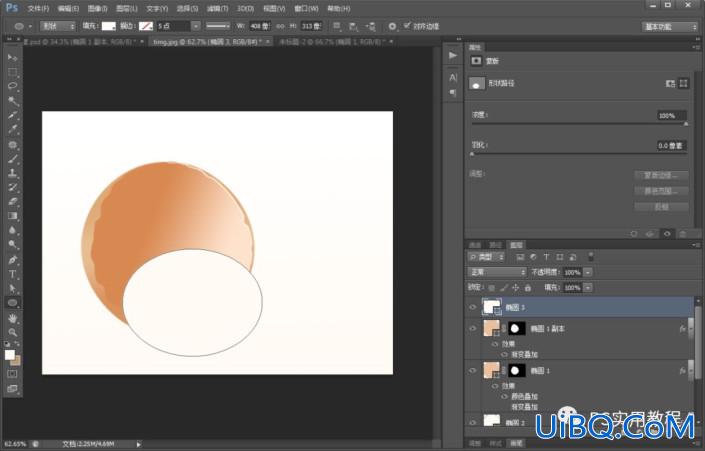Select the Eyedropper tool
705x451 pixels.
click(13, 129)
